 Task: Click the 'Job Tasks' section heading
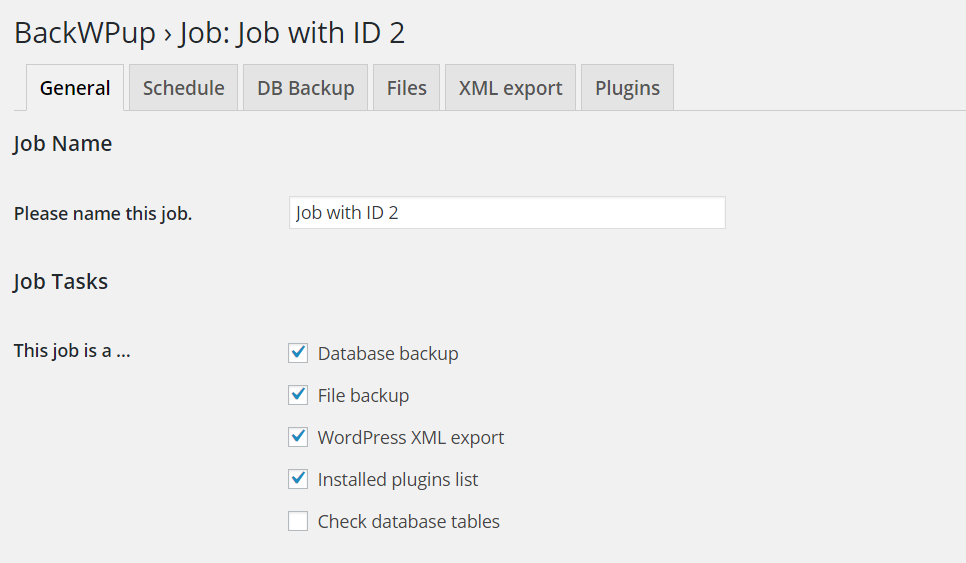pos(60,282)
